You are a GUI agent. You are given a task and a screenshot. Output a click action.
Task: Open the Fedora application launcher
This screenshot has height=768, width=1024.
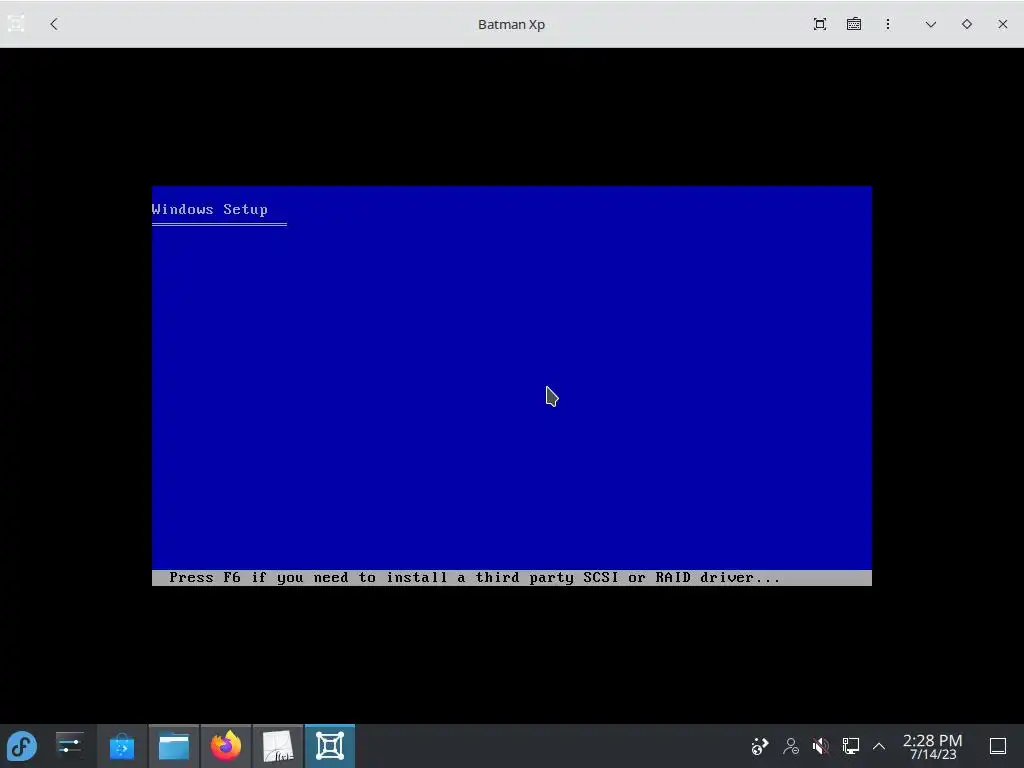click(22, 746)
